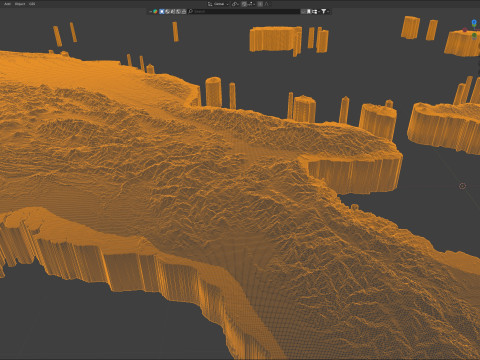
Task: Select the Invert selection mode icon
Action: 178,11
